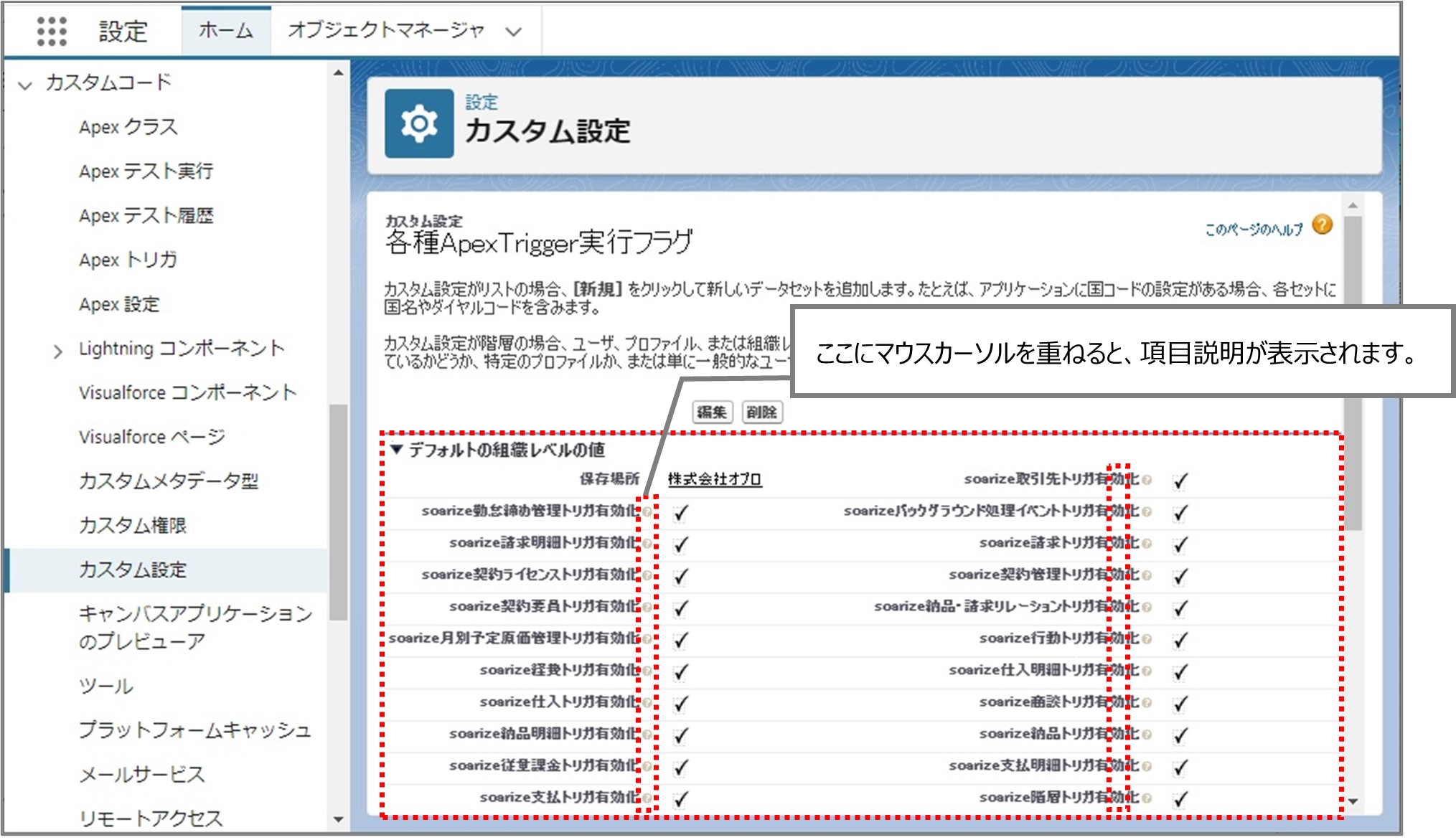
Task: Click help icon beside soarizeバックグラウンド処理イベントトリガ有効化
Action: point(1147,511)
